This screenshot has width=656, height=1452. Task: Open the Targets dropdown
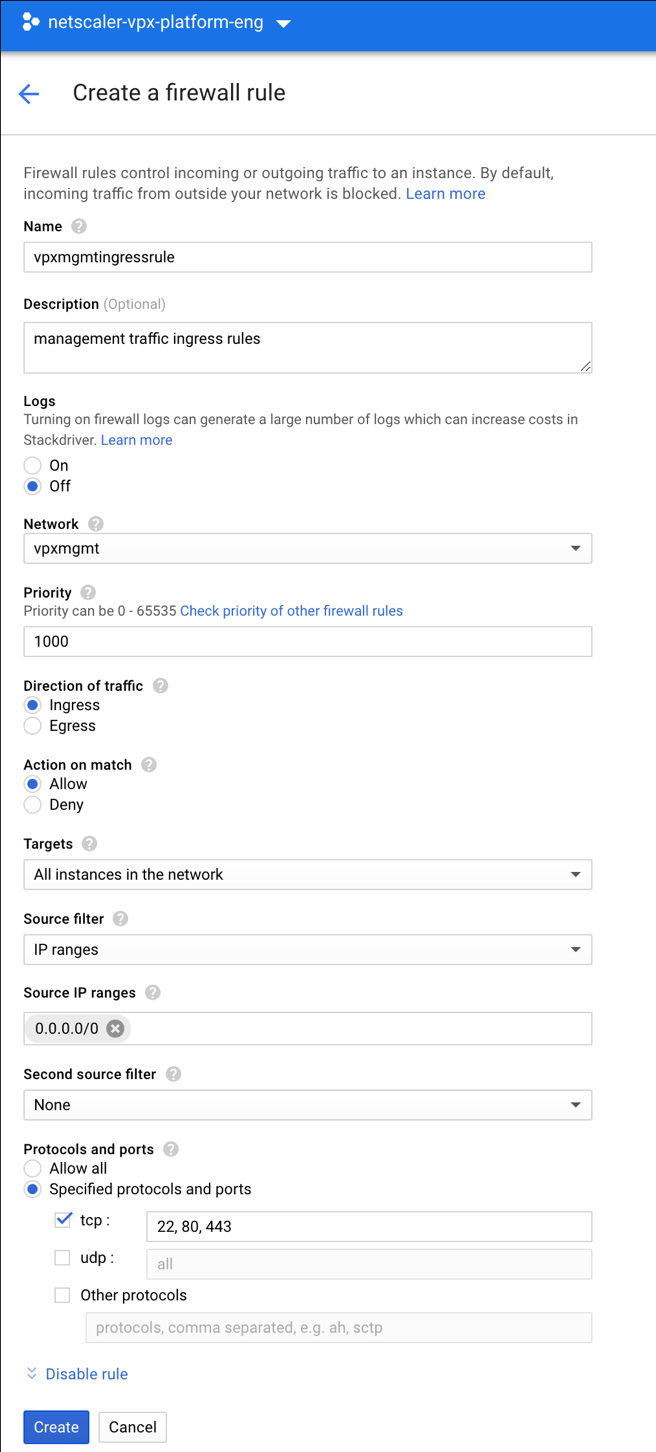308,874
